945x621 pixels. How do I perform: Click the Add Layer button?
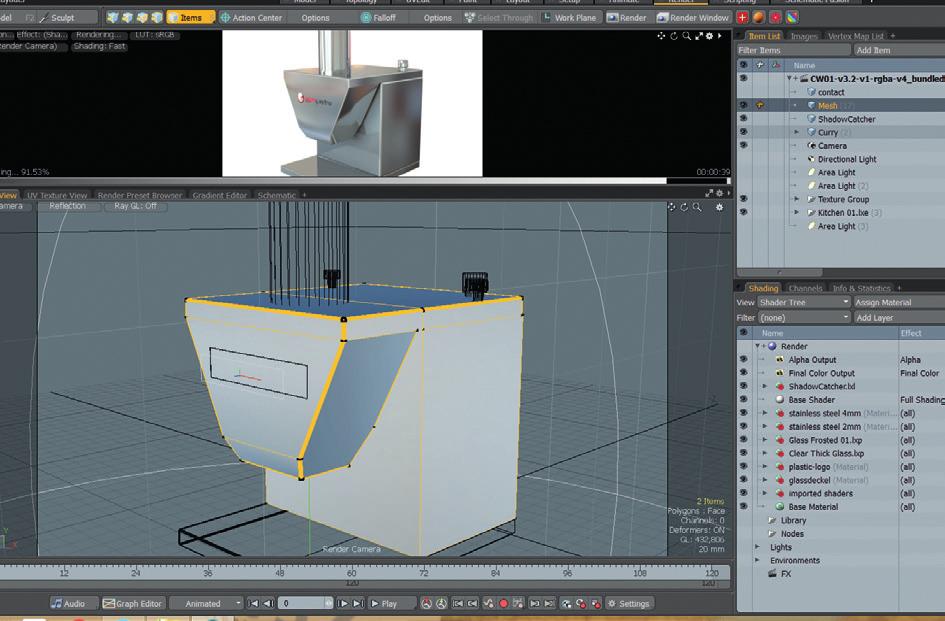click(x=898, y=317)
